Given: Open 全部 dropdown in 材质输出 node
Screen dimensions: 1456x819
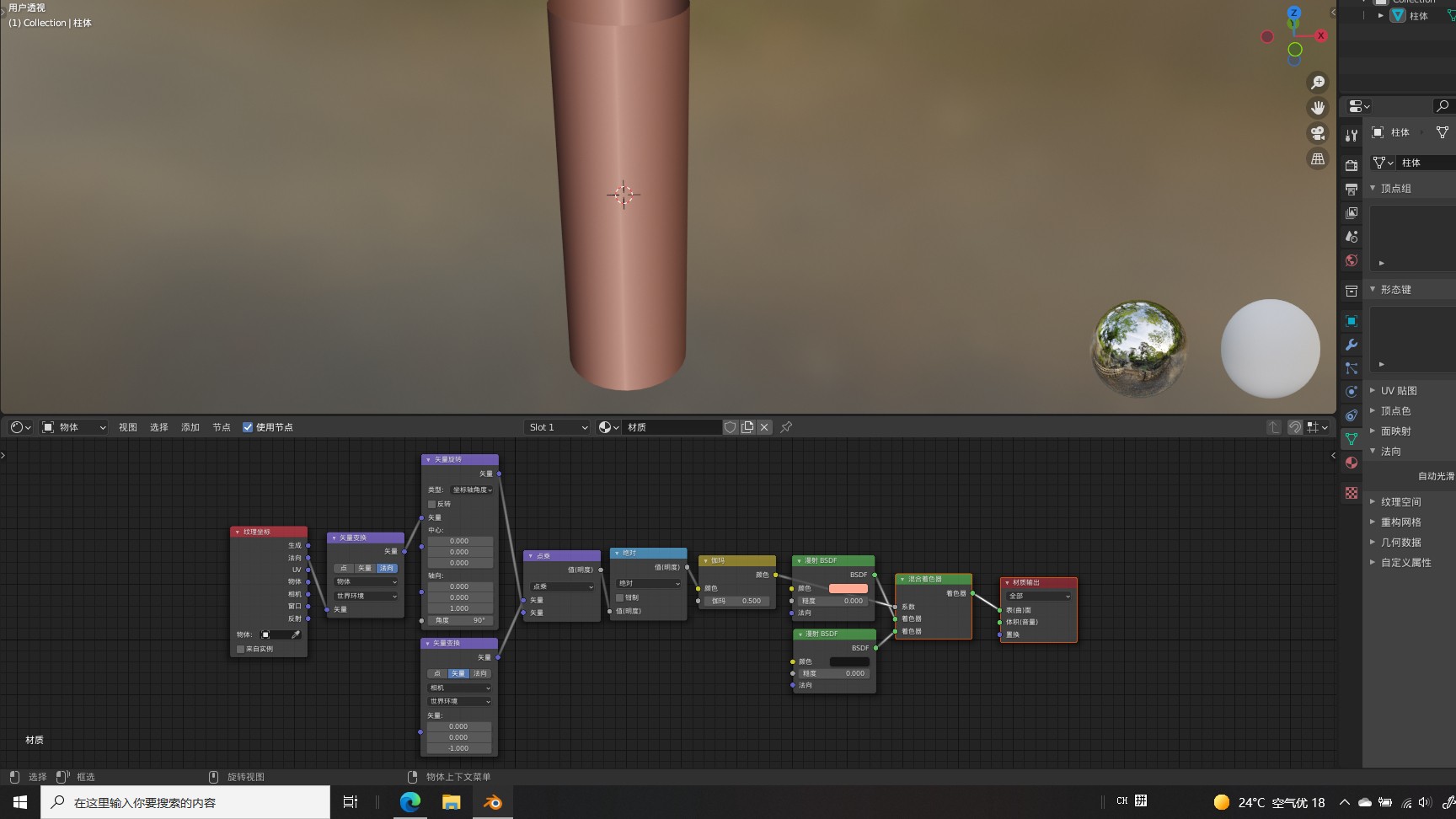Looking at the screenshot, I should point(1038,596).
